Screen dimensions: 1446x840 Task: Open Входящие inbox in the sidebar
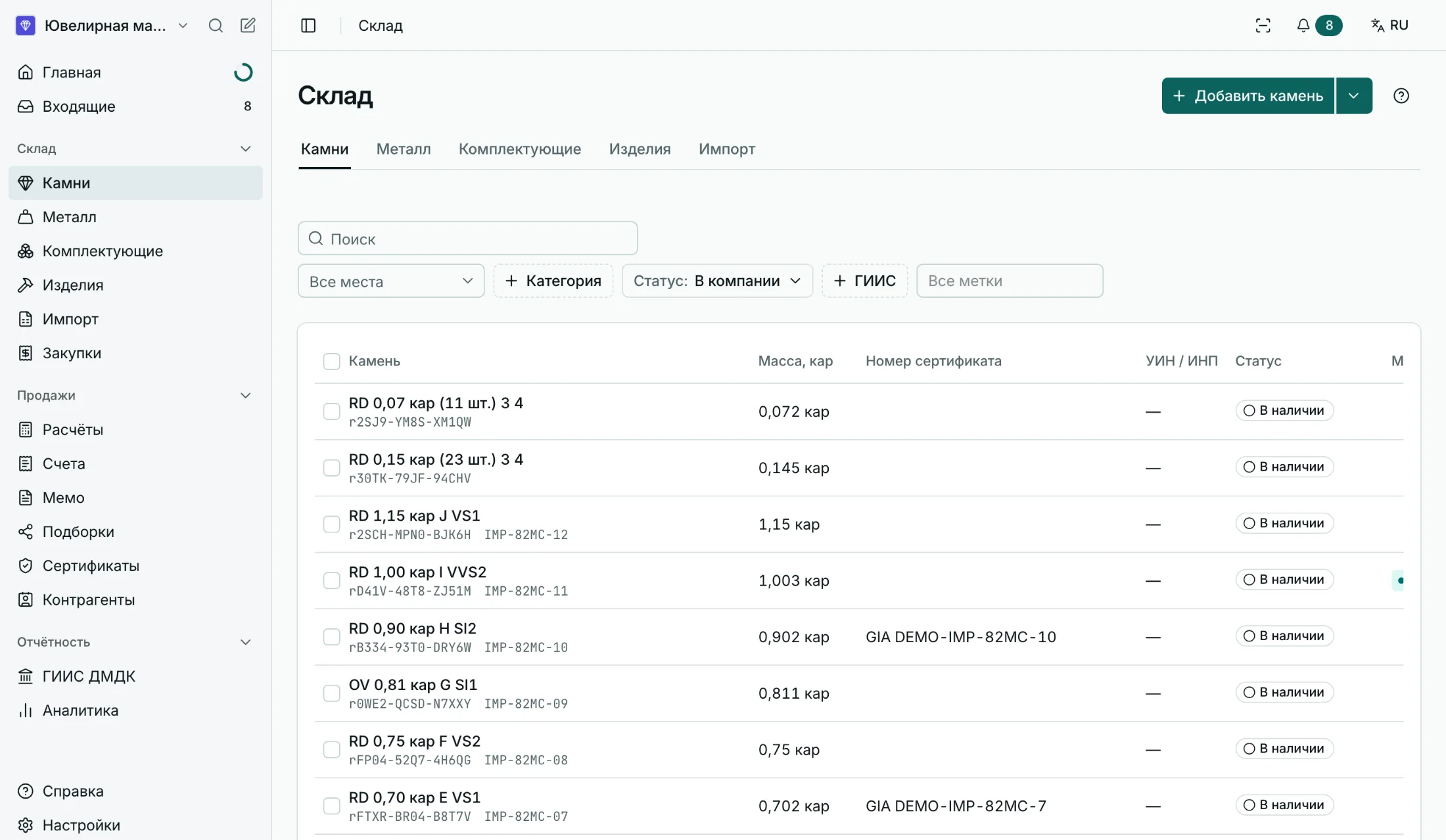point(135,106)
